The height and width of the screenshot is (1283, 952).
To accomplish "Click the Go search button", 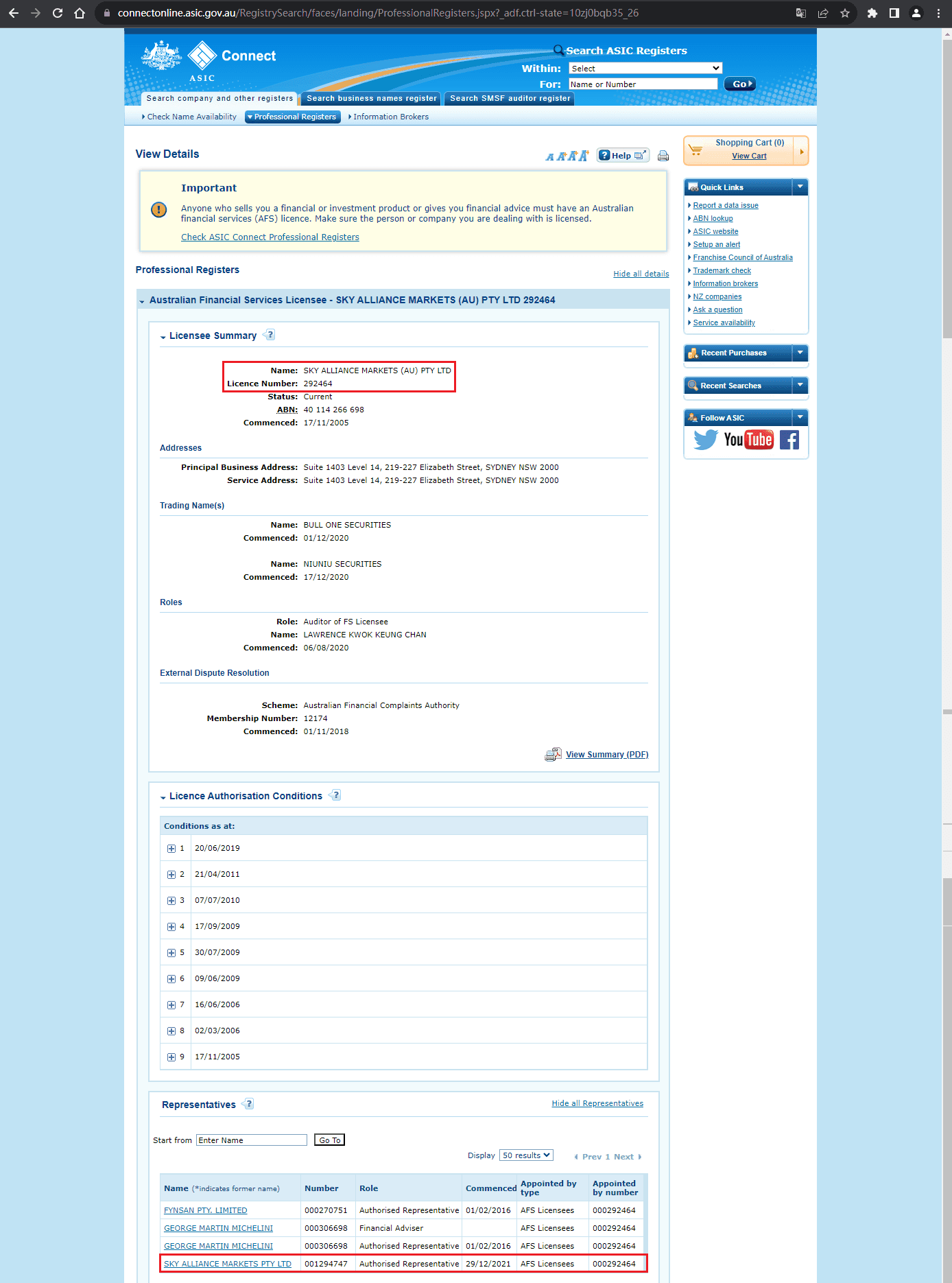I will coord(740,84).
